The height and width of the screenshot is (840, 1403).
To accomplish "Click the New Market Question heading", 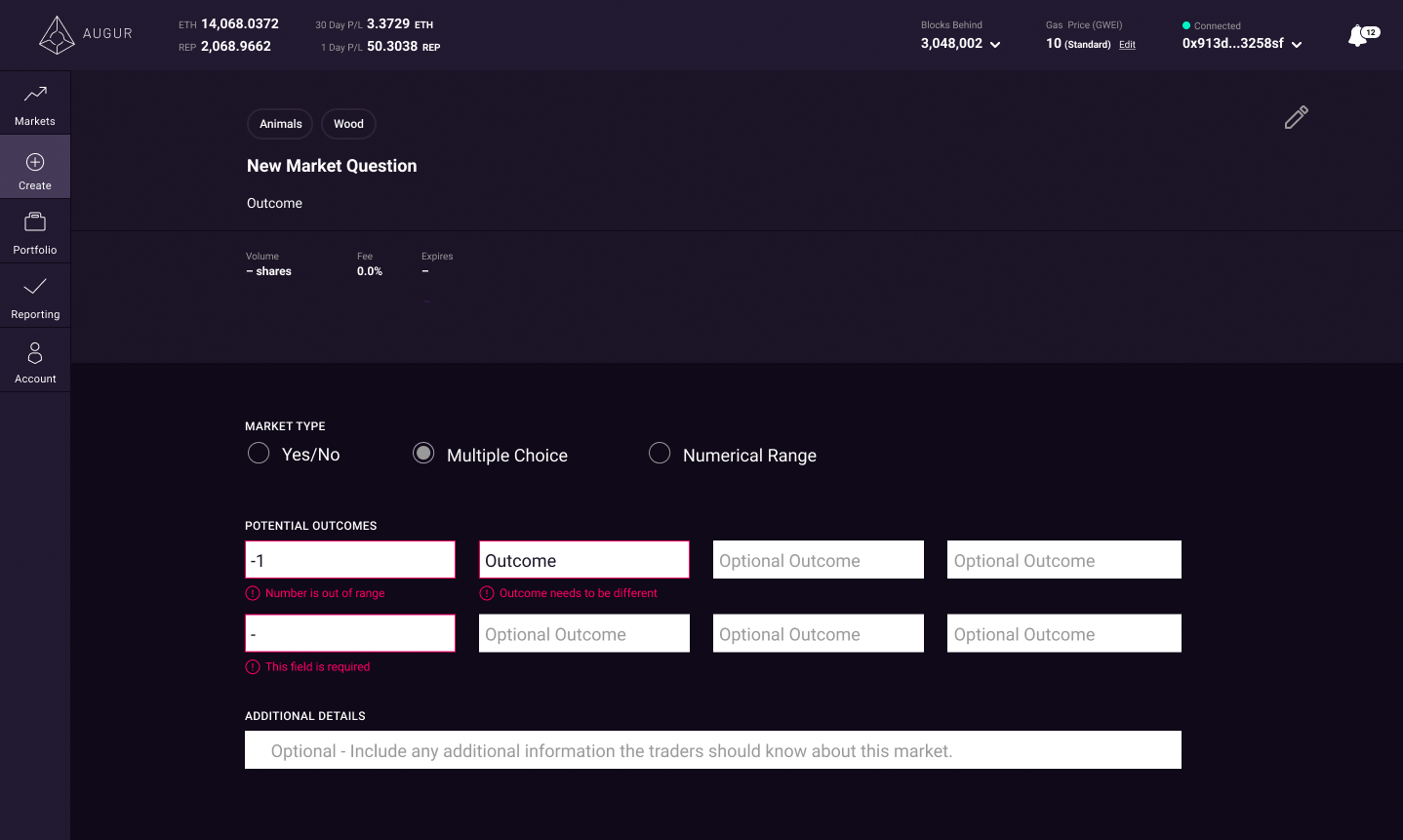I will tap(332, 166).
